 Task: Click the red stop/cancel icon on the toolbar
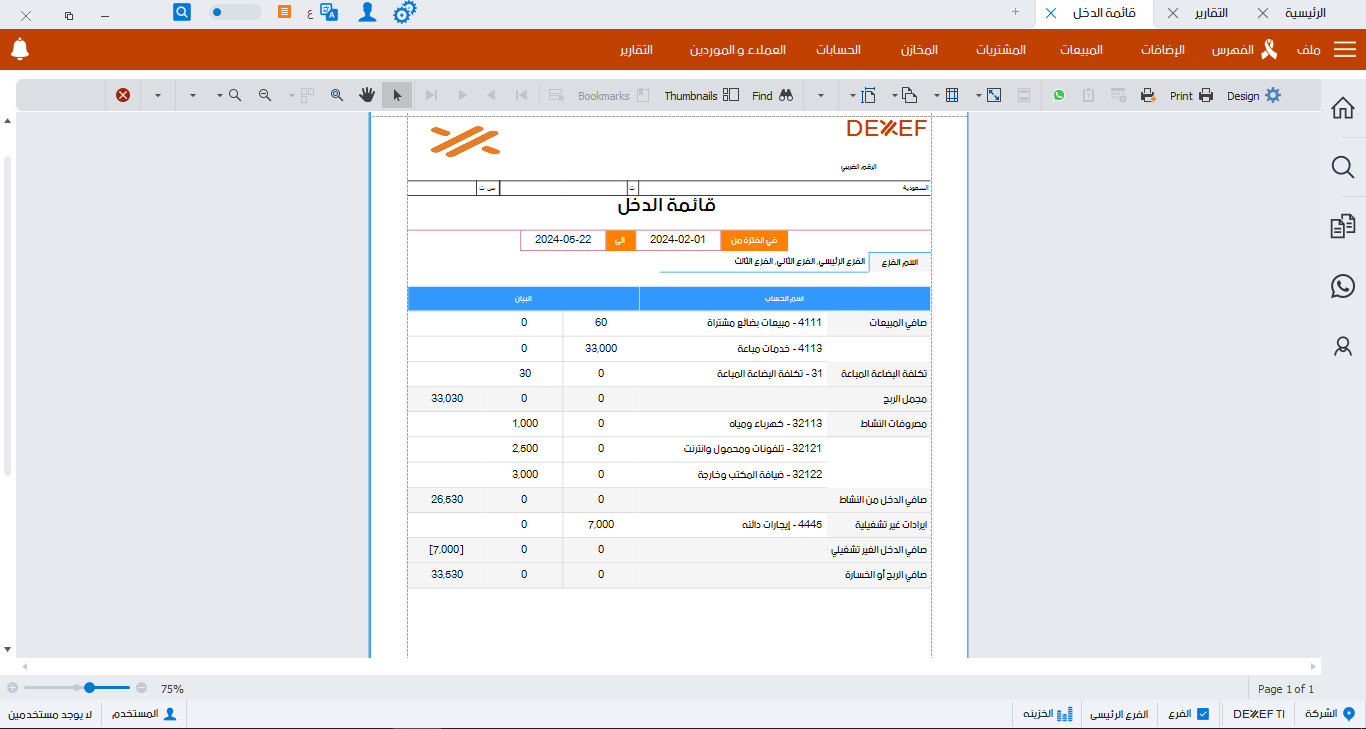[x=122, y=95]
